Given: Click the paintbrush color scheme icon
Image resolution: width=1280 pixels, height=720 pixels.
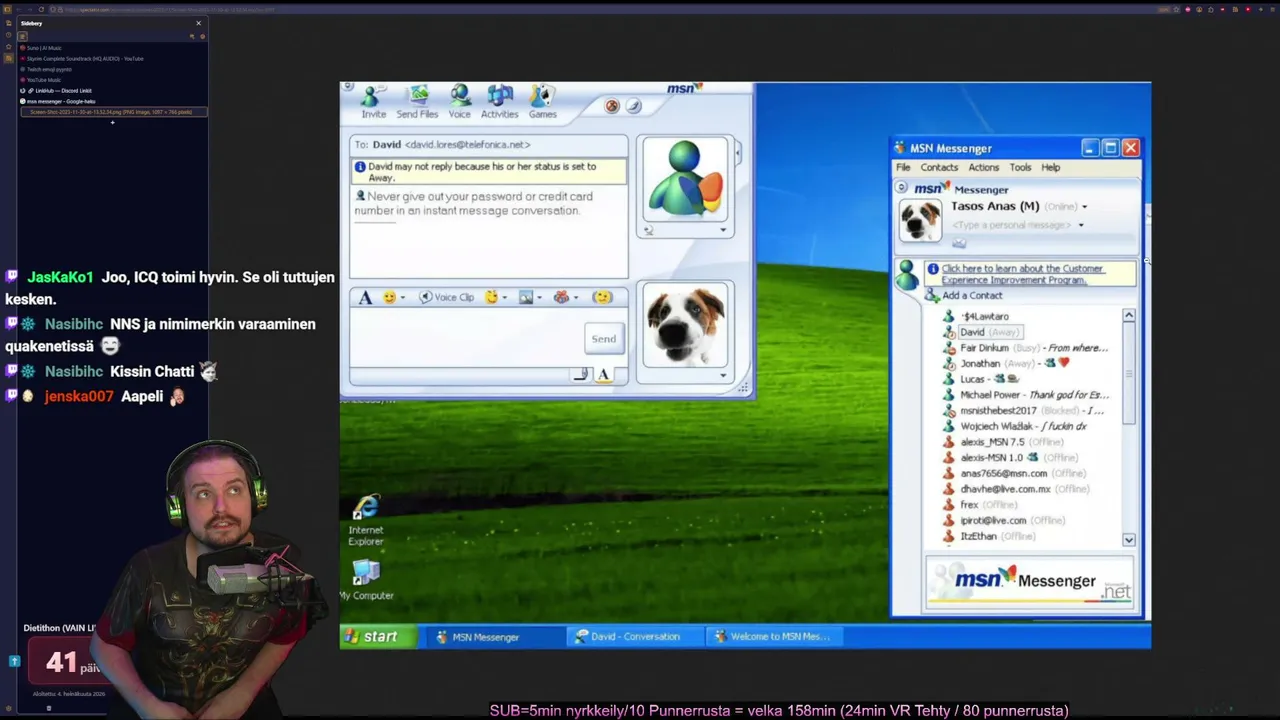Looking at the screenshot, I should [x=633, y=106].
